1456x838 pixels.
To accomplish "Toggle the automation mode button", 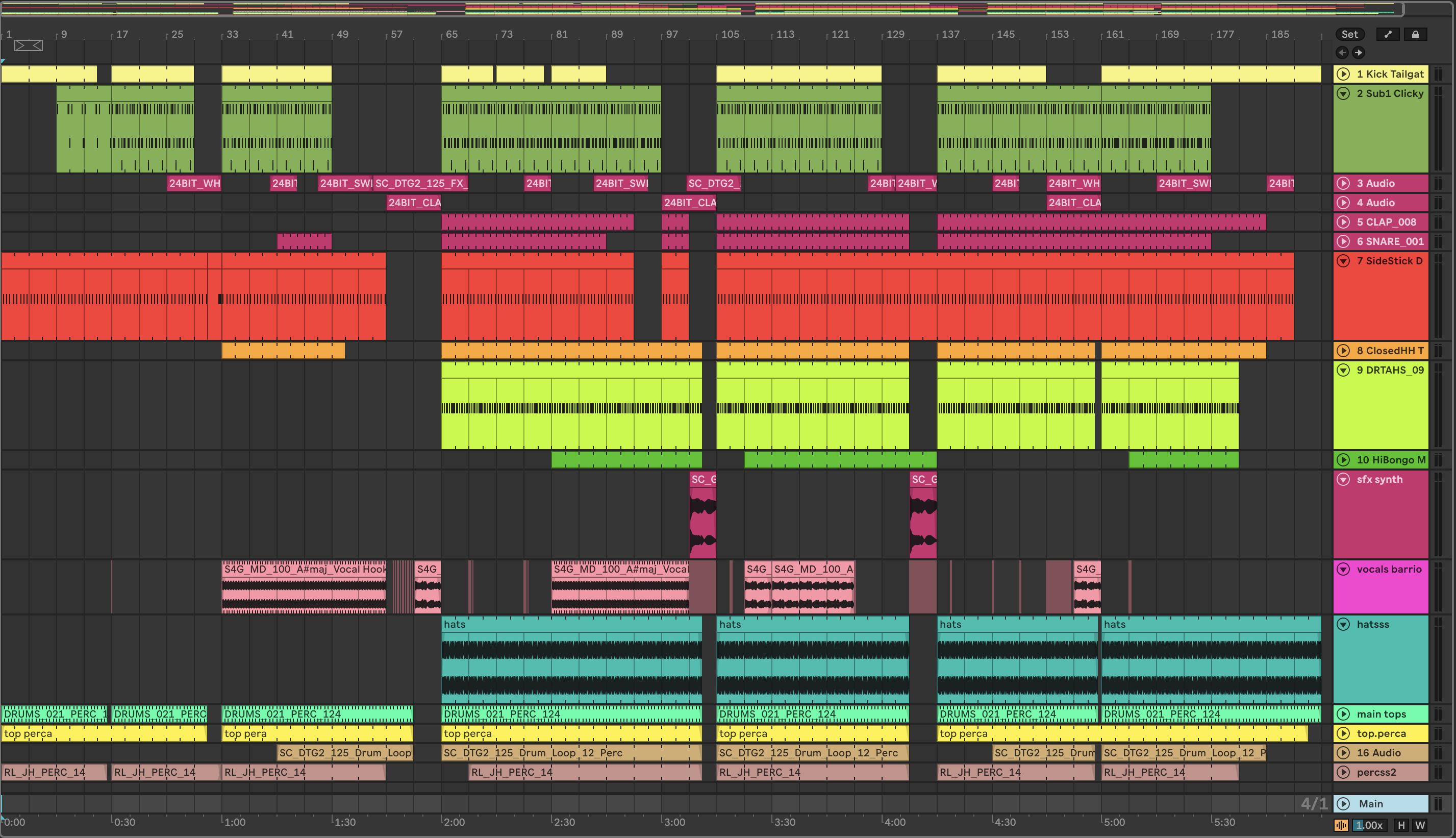I will click(1388, 35).
